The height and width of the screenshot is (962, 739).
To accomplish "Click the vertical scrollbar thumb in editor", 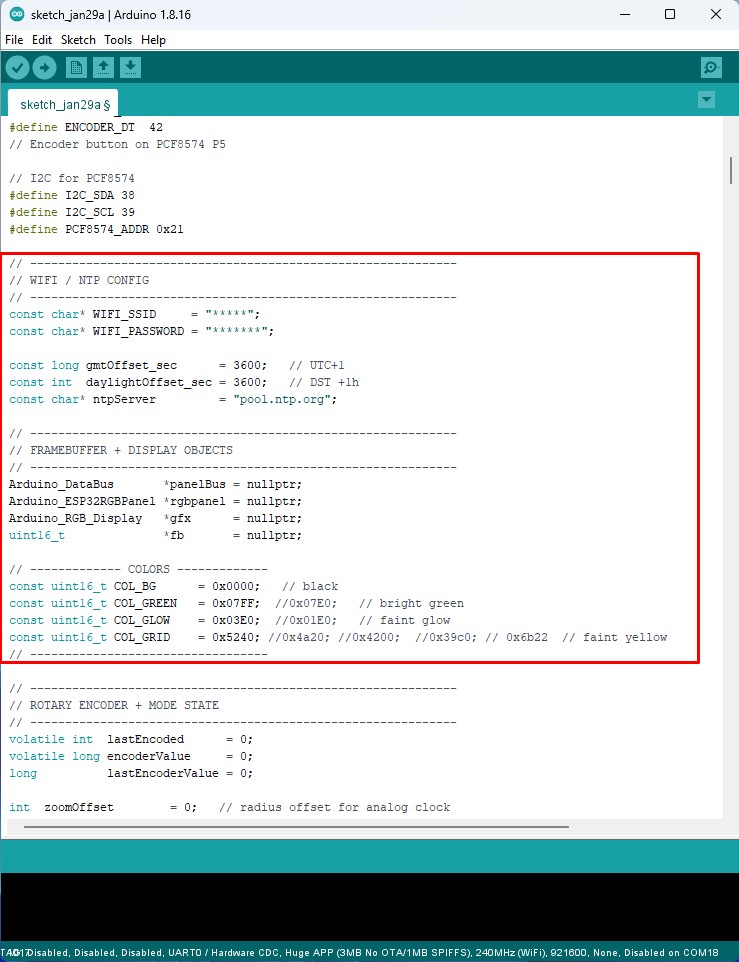I will click(x=731, y=170).
